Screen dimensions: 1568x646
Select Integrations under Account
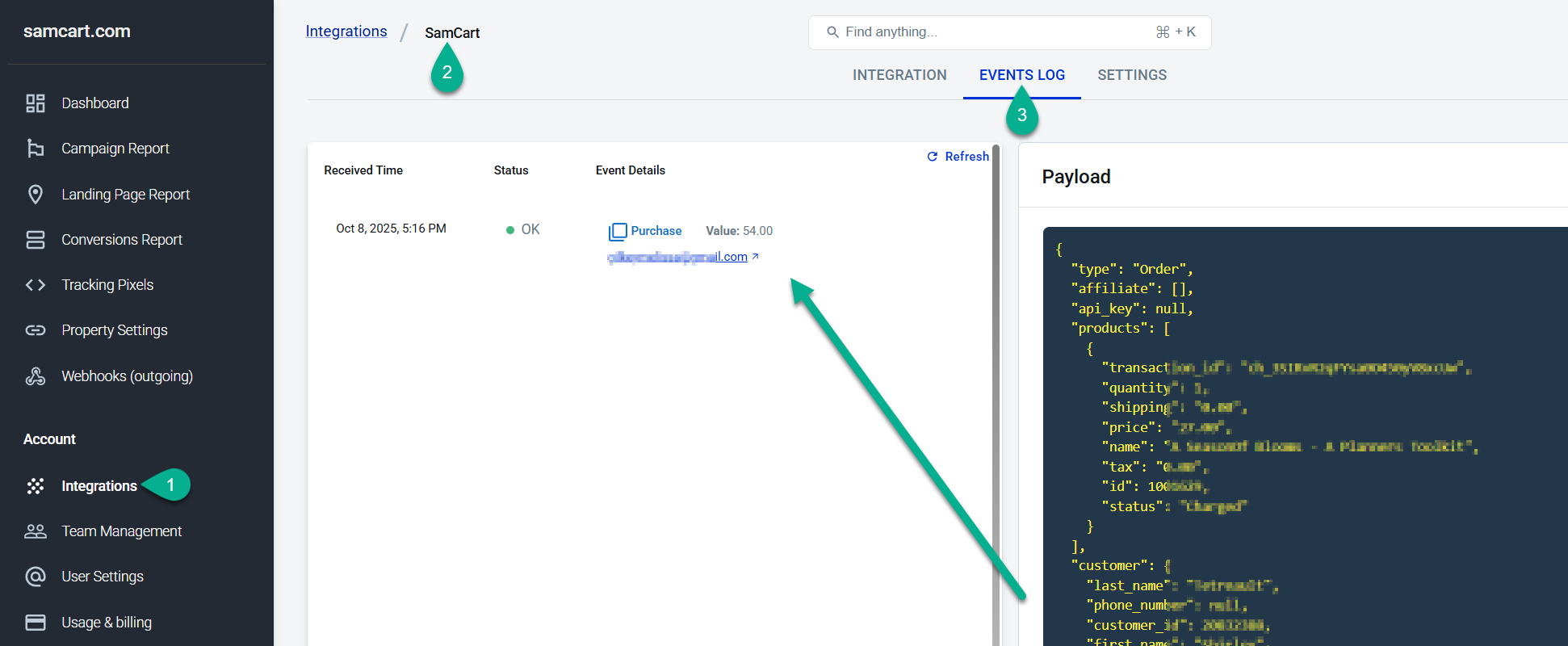coord(99,486)
